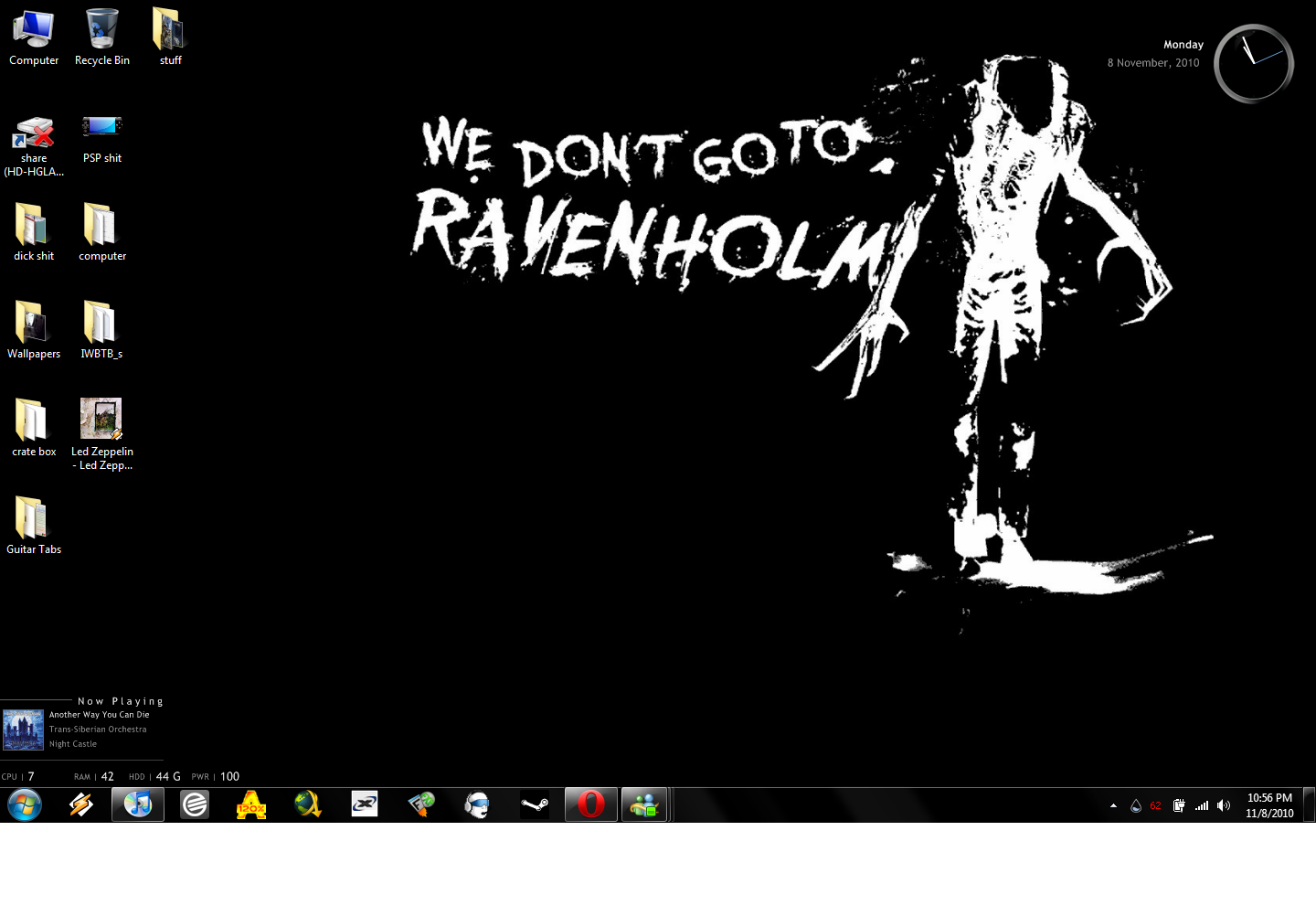Click the Show Desktop button at the right end of the taskbar
1316x916 pixels.
(x=1310, y=805)
